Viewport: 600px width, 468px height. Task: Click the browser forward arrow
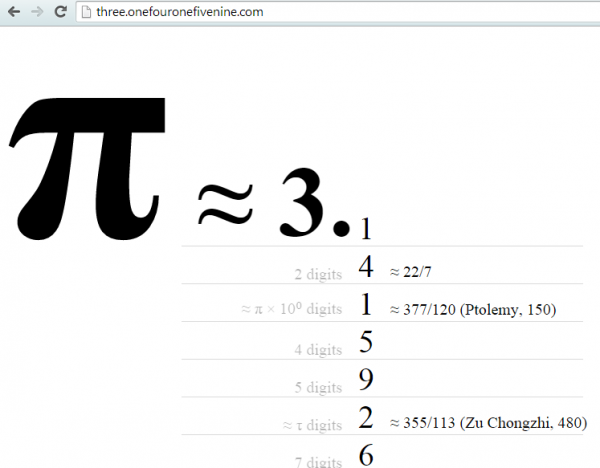(x=37, y=13)
